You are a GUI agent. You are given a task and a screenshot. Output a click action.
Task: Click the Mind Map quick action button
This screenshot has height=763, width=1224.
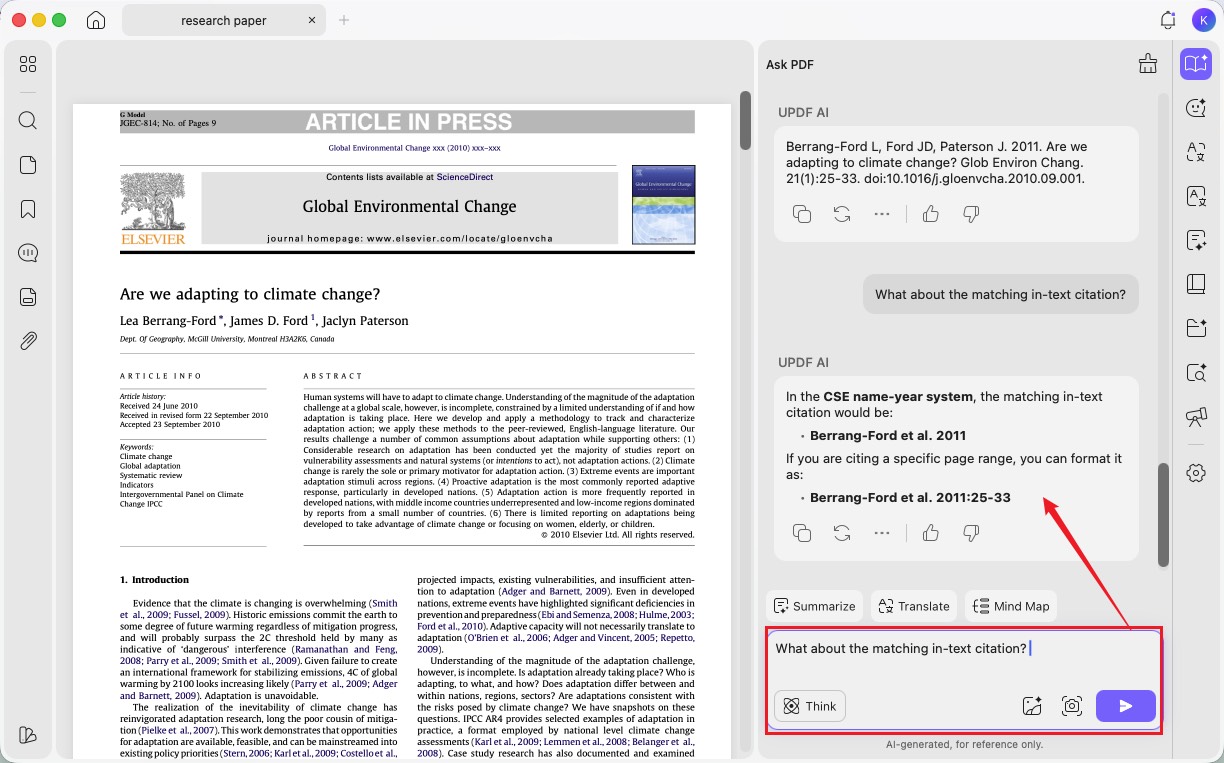pos(1011,606)
